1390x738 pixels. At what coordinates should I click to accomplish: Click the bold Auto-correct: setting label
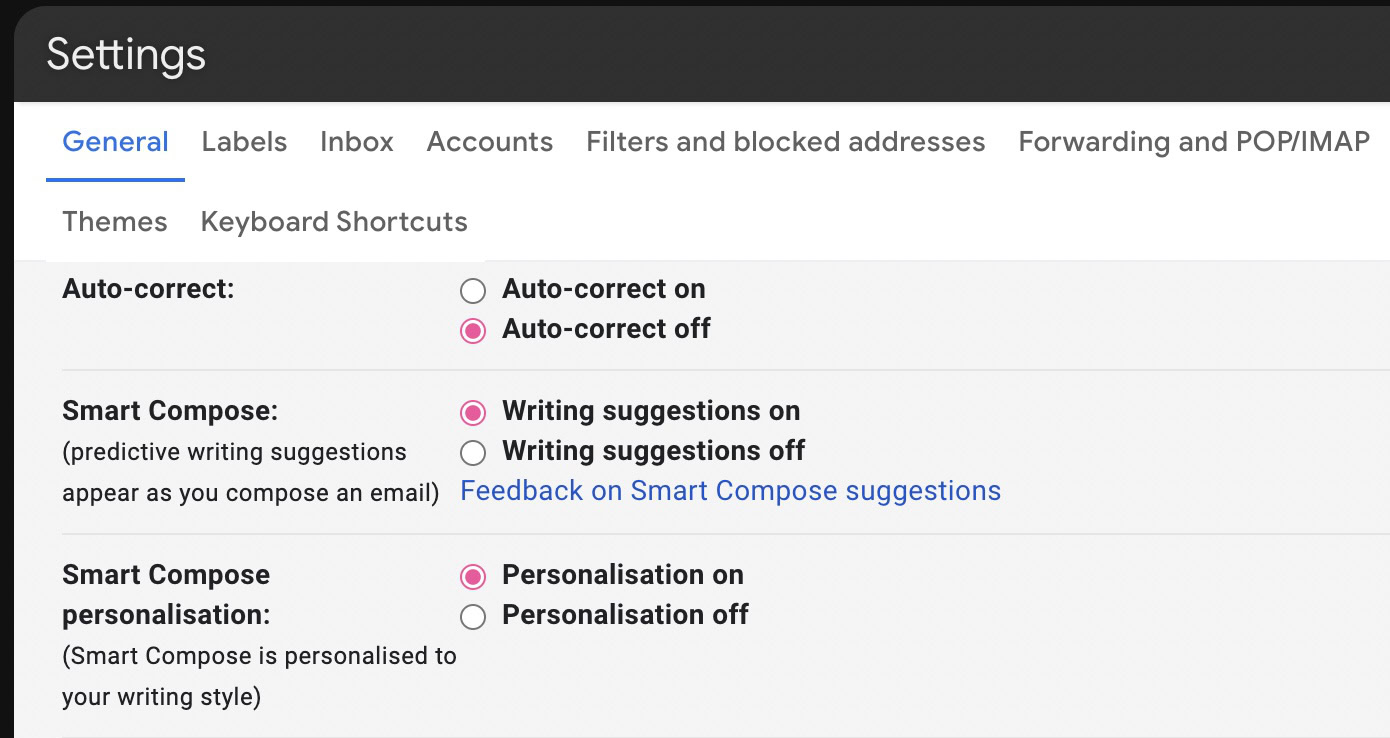pyautogui.click(x=148, y=289)
